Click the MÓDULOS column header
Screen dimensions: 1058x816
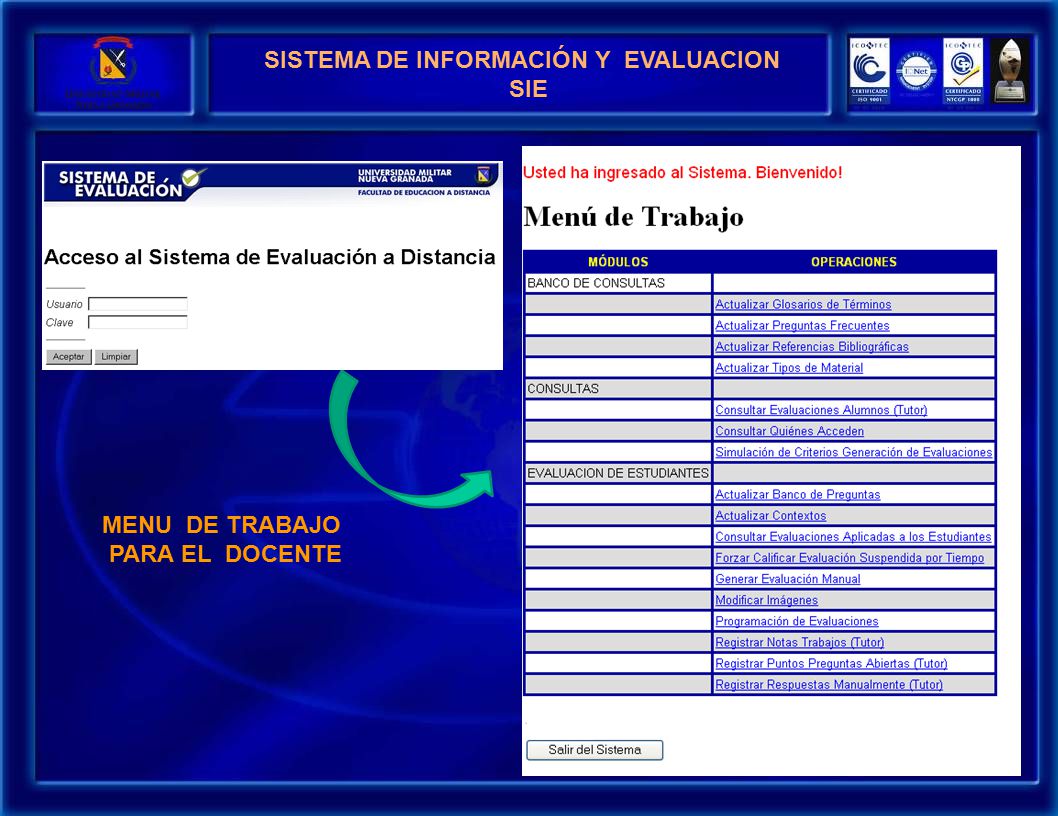click(618, 262)
